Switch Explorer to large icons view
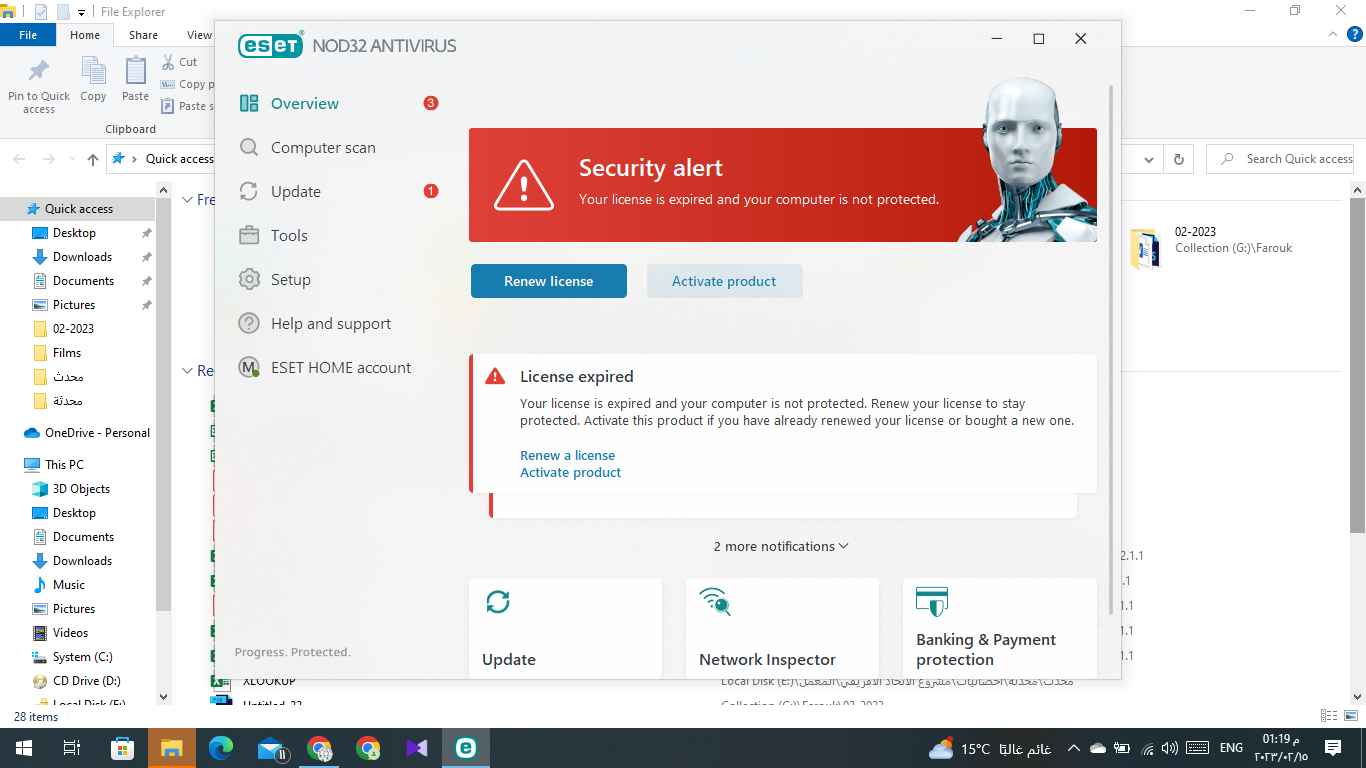 (x=1351, y=716)
